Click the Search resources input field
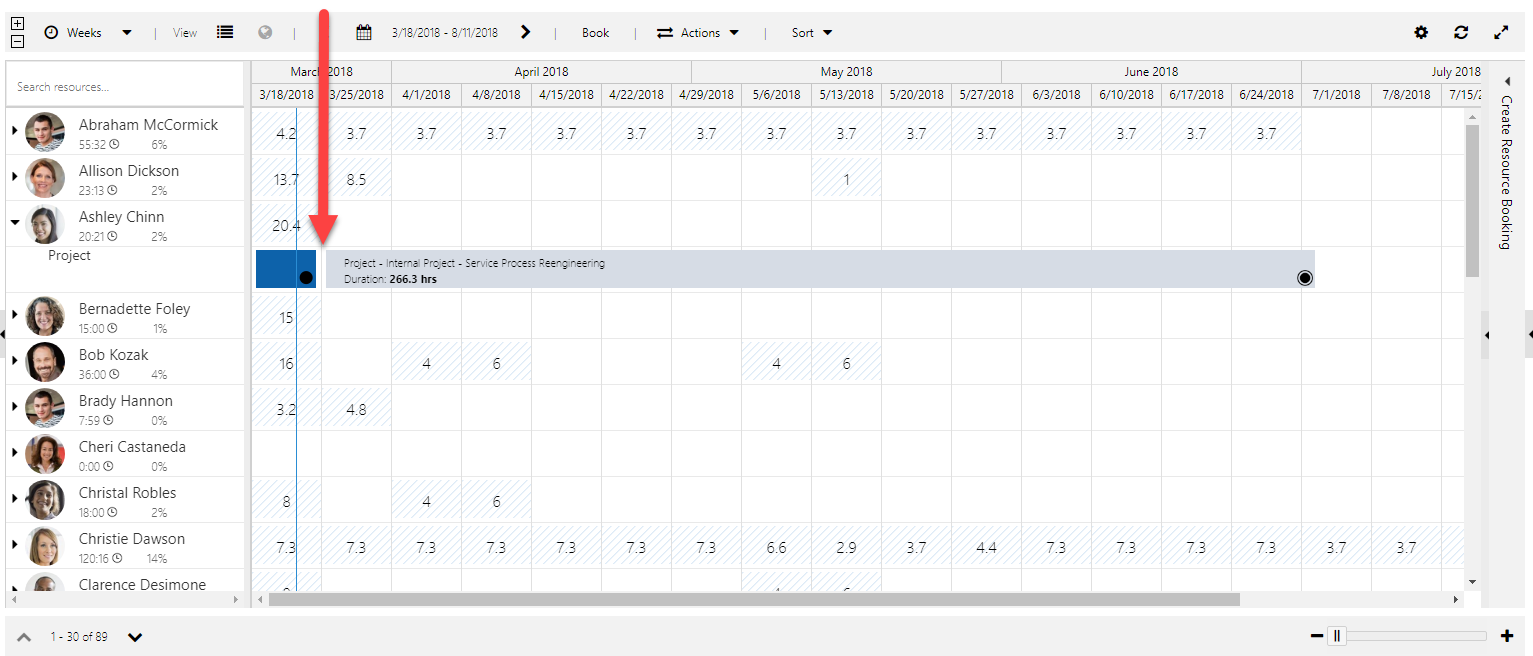1533x656 pixels. click(124, 87)
